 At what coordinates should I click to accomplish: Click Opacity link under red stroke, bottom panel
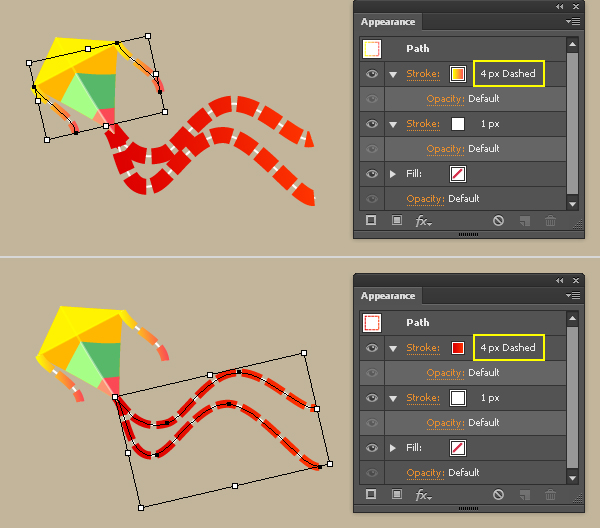(x=445, y=373)
